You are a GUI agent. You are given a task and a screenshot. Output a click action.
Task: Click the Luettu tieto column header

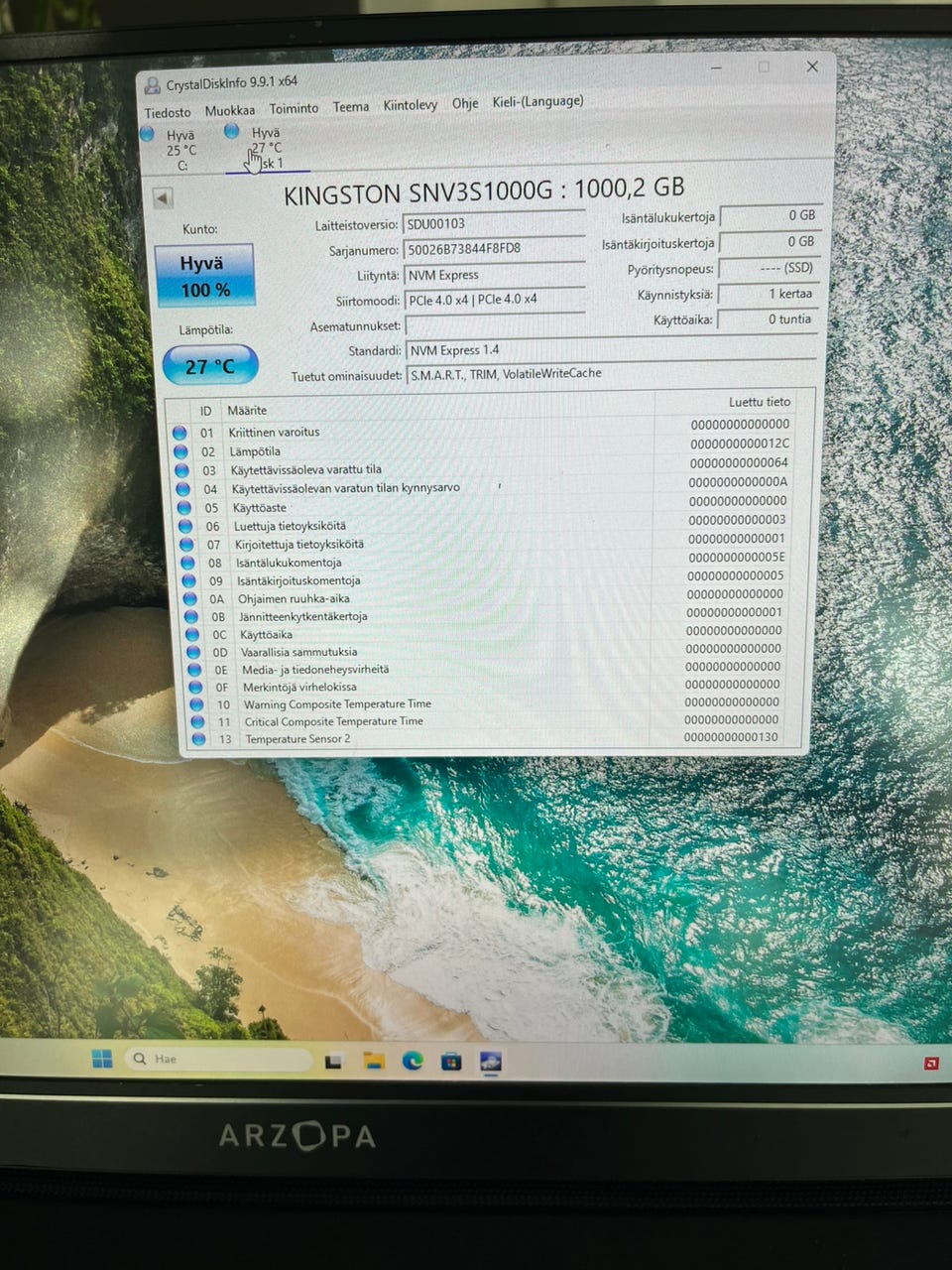(760, 402)
